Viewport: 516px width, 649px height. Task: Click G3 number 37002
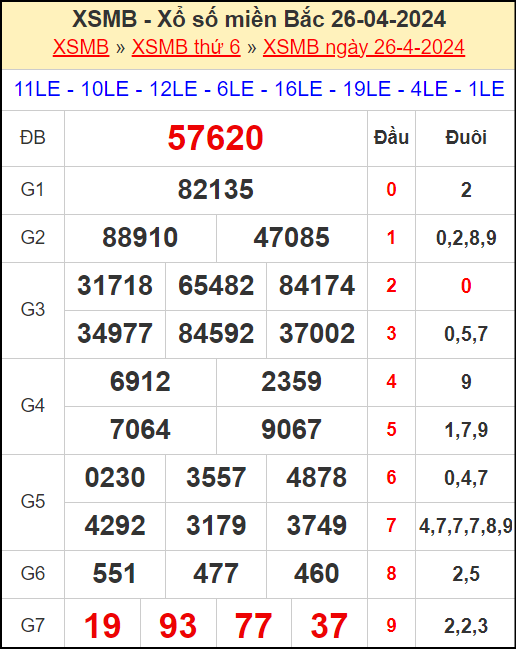[x=317, y=334]
